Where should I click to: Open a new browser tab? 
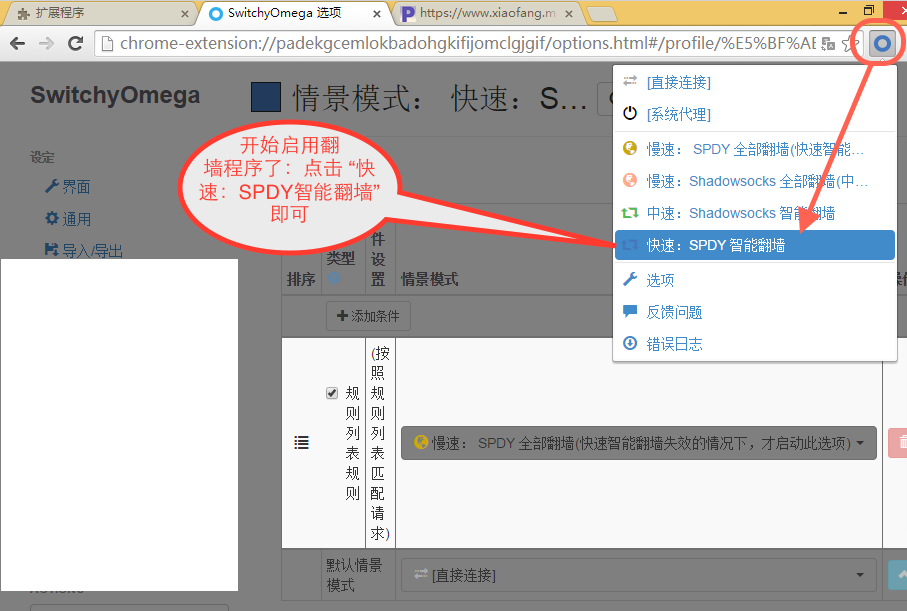(x=602, y=14)
